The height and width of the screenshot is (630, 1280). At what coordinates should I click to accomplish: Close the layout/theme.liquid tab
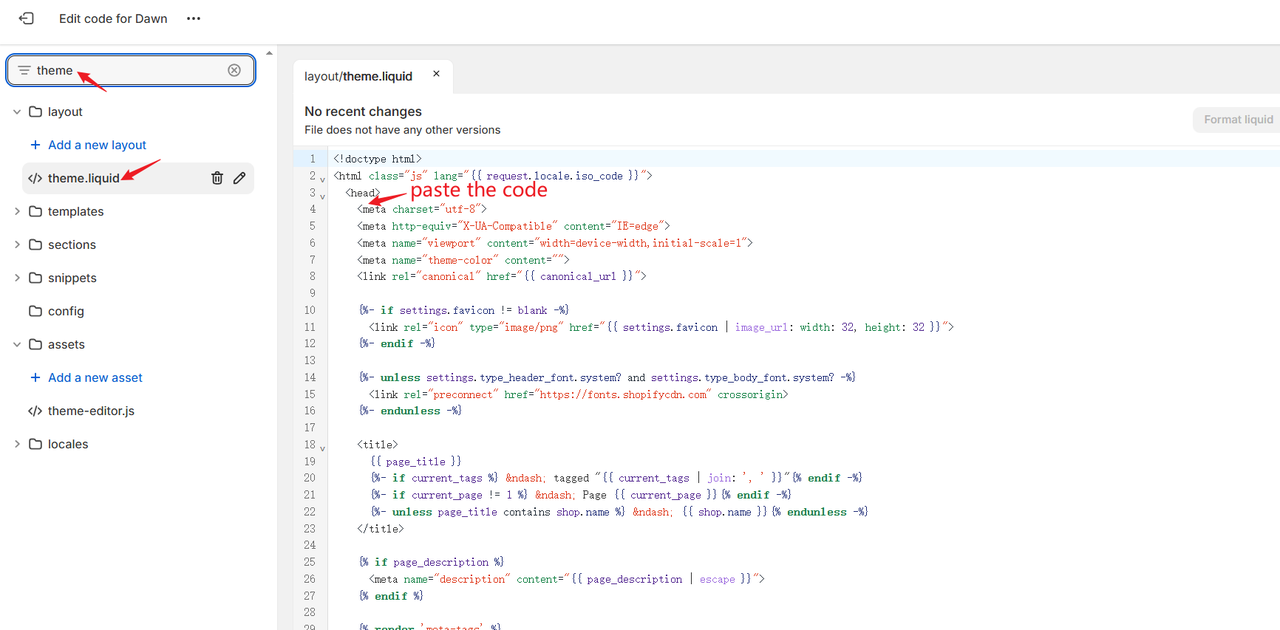[436, 74]
